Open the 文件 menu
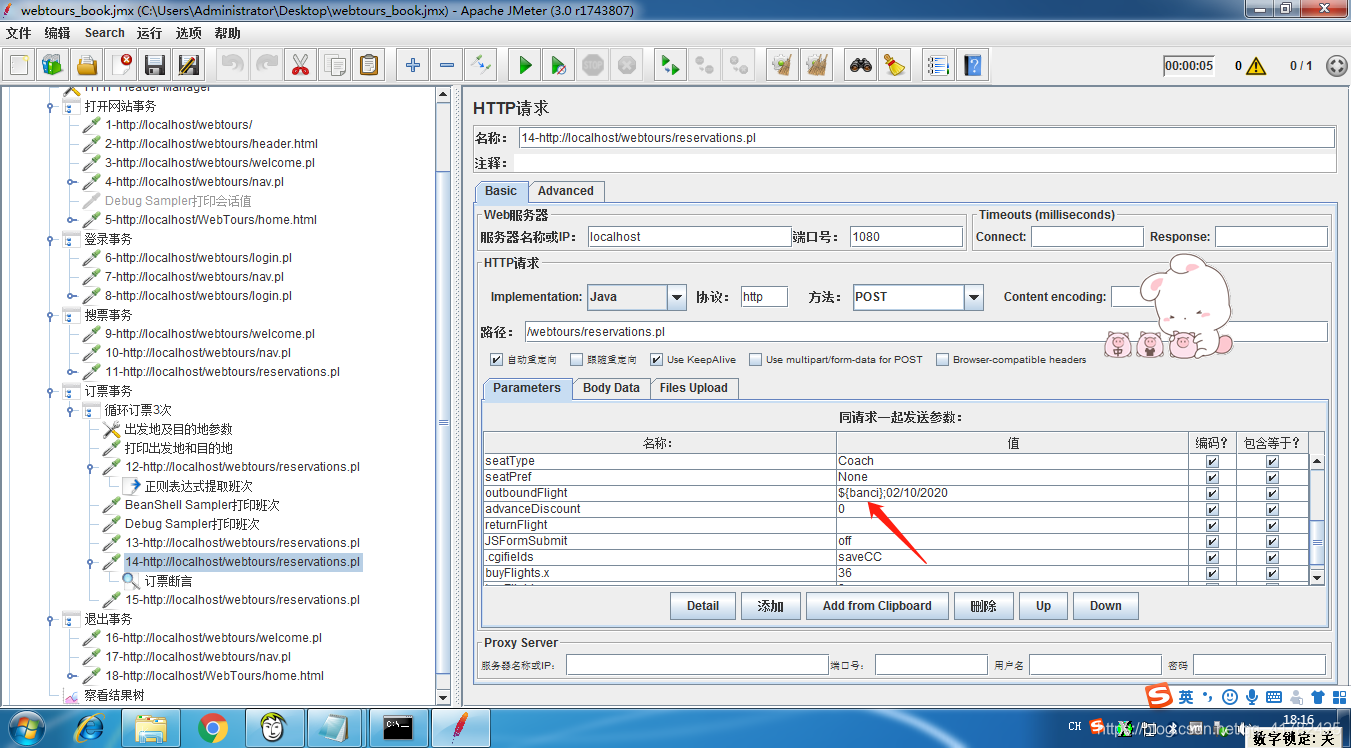 click(x=19, y=33)
